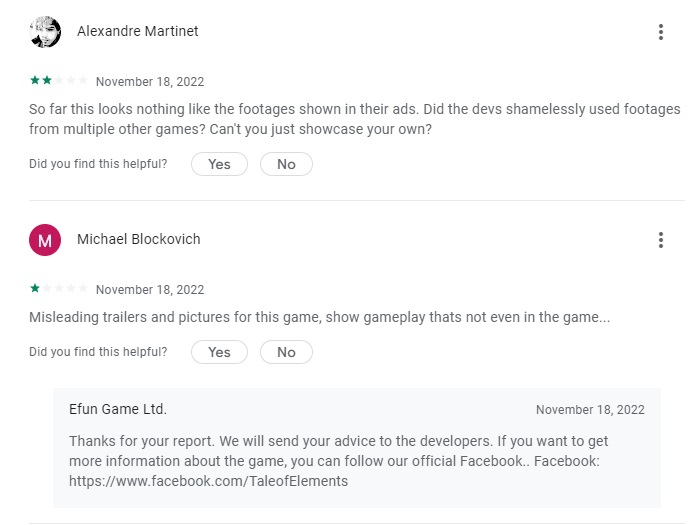Select the Michael Blockovich reviewer name
The image size is (689, 525).
(x=139, y=239)
